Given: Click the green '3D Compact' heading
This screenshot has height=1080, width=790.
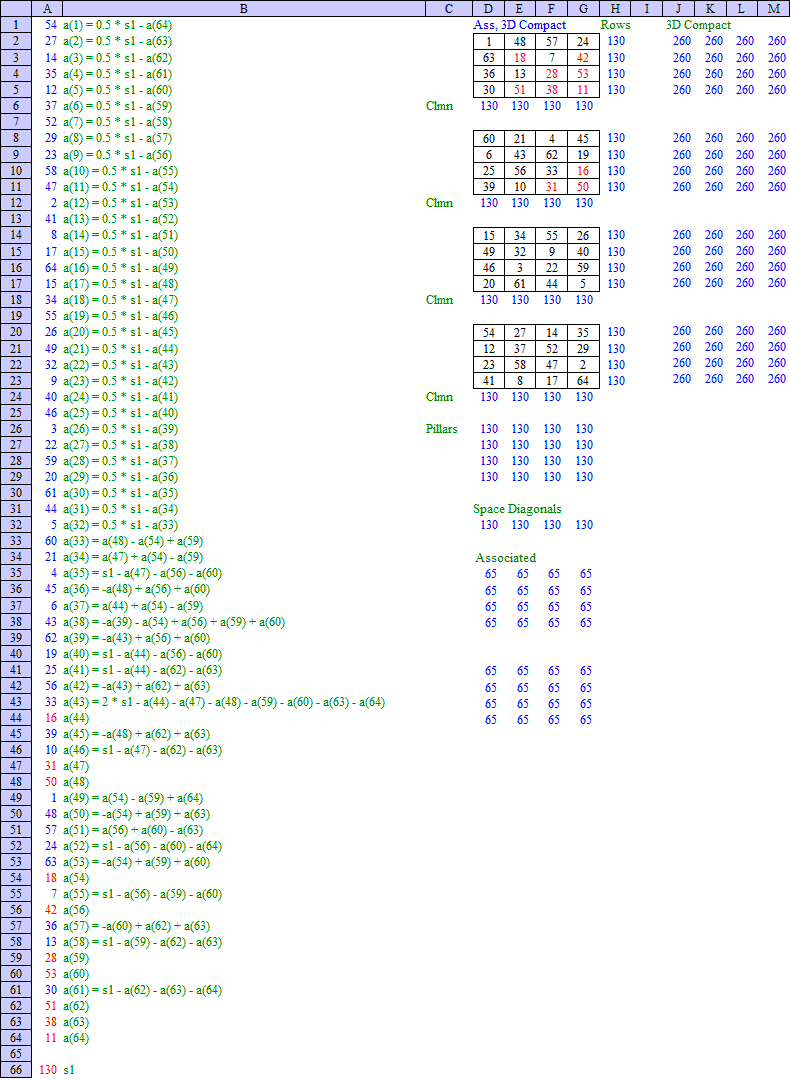Looking at the screenshot, I should 698,25.
